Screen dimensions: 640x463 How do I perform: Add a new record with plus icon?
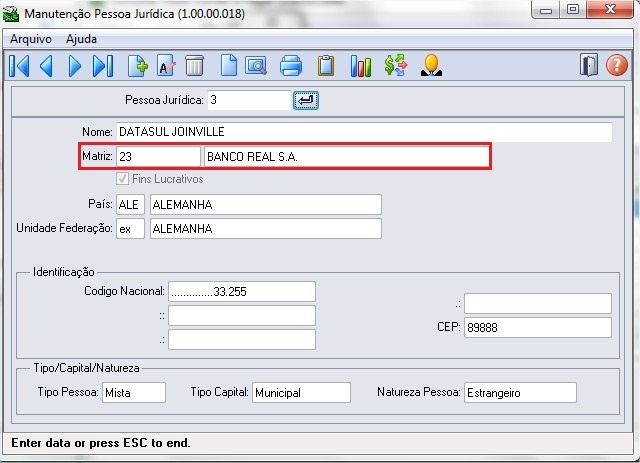pyautogui.click(x=137, y=67)
